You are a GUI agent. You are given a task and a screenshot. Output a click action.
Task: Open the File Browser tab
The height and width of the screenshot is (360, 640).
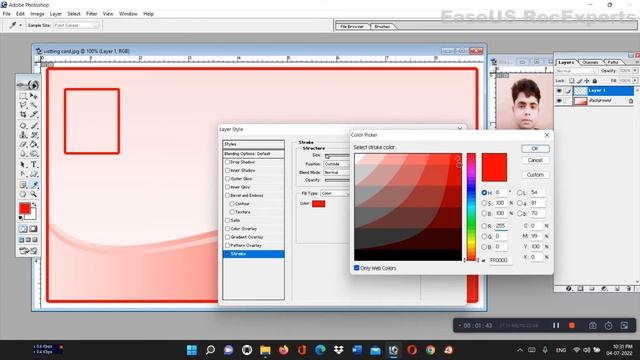[352, 26]
